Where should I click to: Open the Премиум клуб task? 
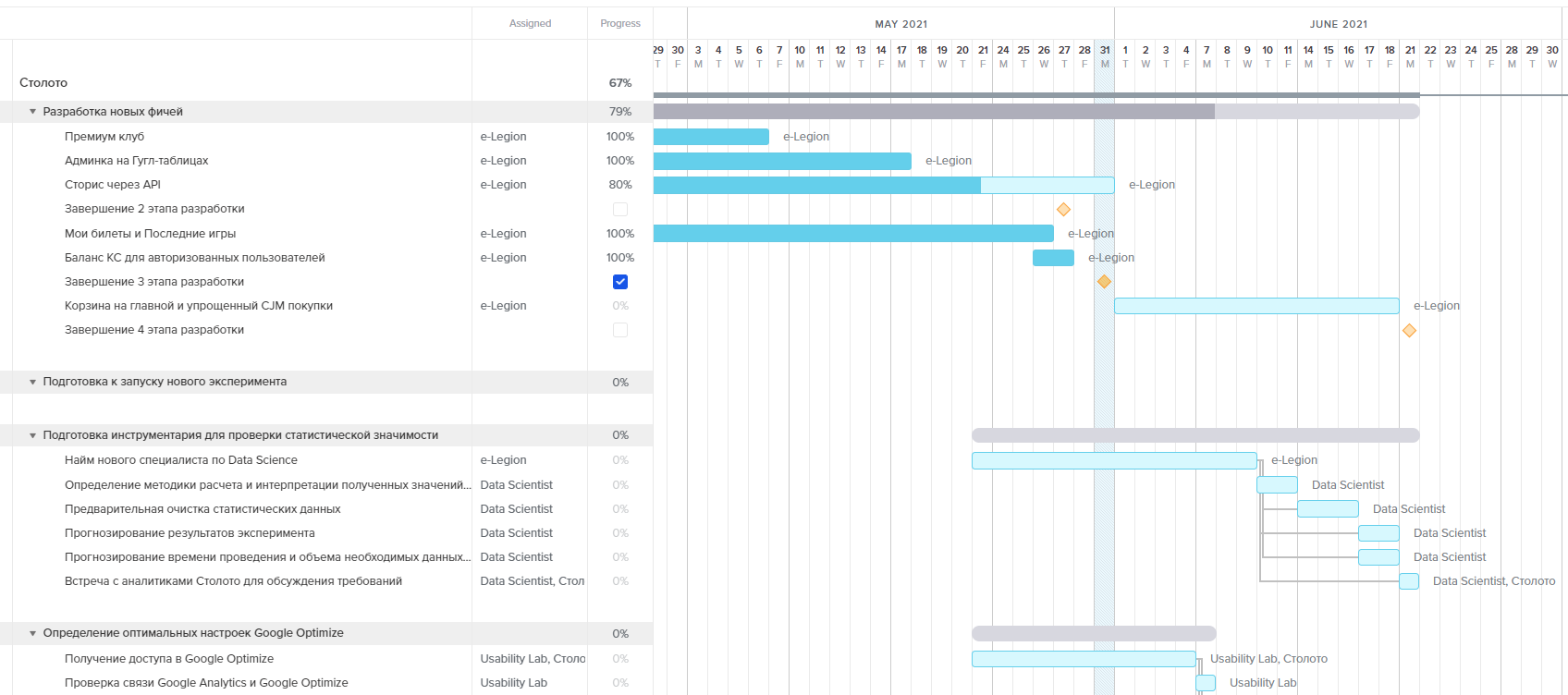pyautogui.click(x=104, y=137)
